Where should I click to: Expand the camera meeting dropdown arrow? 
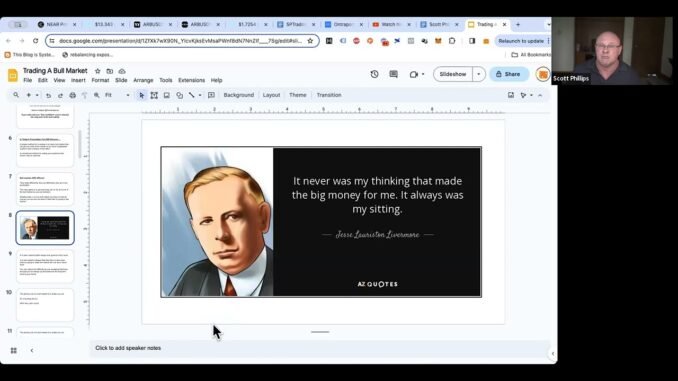[423, 74]
